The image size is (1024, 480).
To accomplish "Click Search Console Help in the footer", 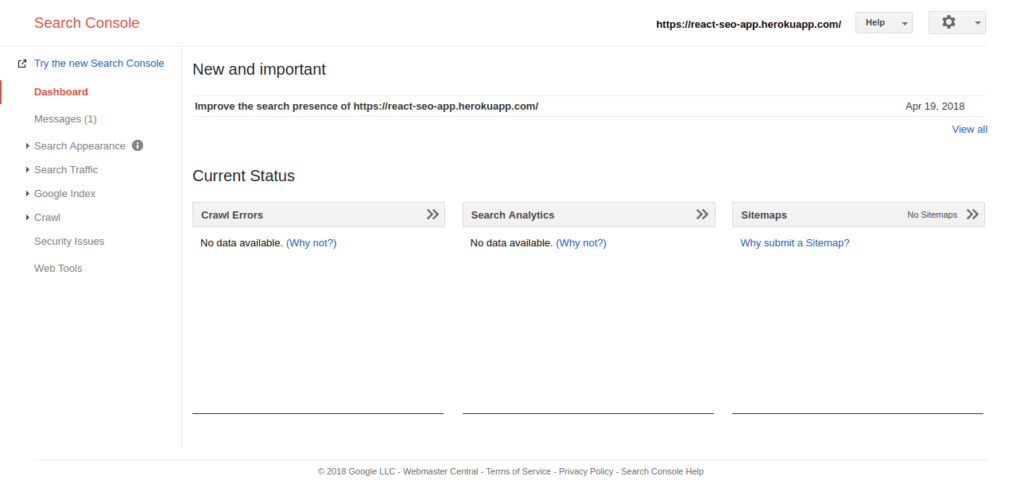I will (662, 472).
